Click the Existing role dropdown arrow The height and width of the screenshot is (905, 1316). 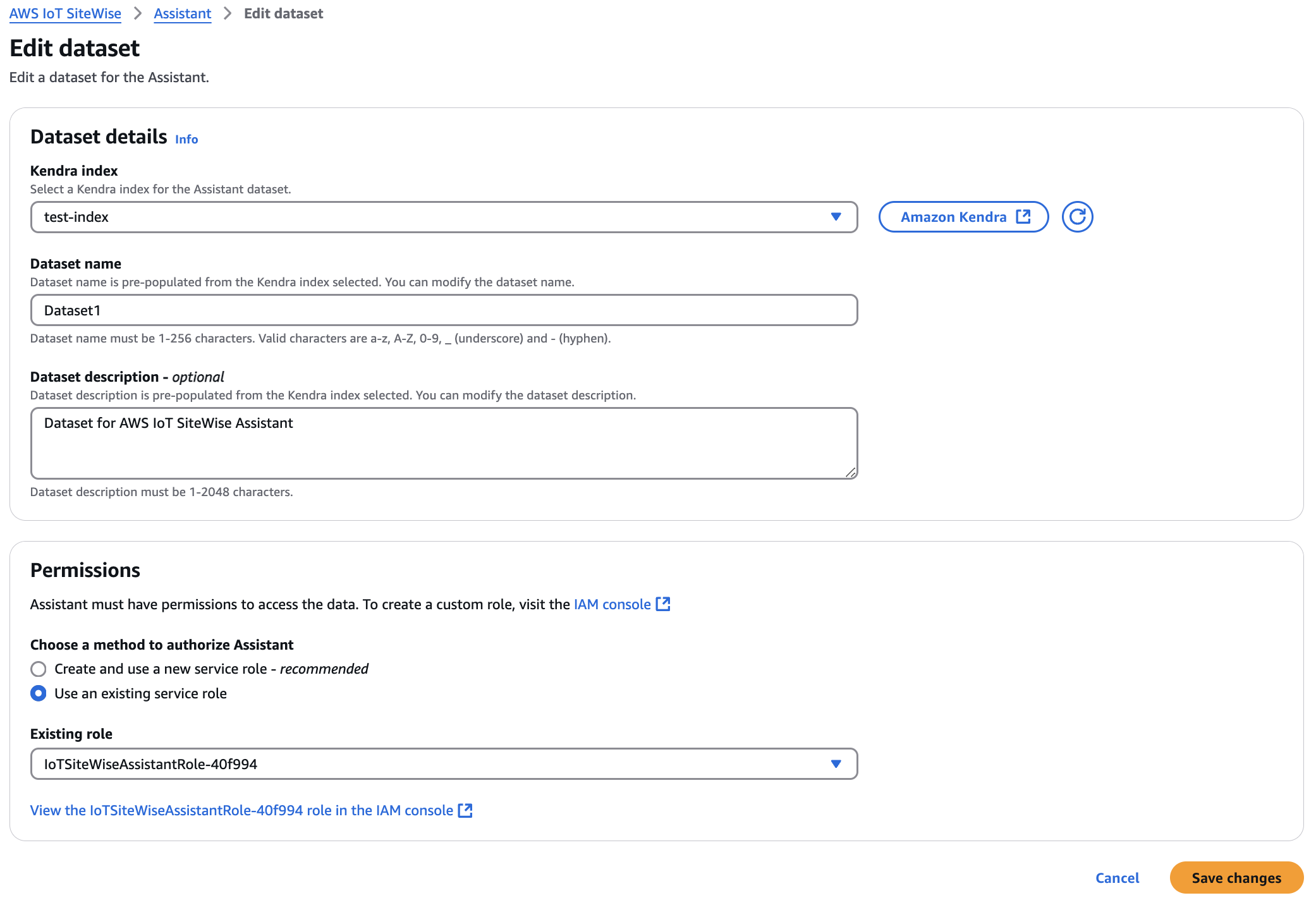pyautogui.click(x=836, y=763)
